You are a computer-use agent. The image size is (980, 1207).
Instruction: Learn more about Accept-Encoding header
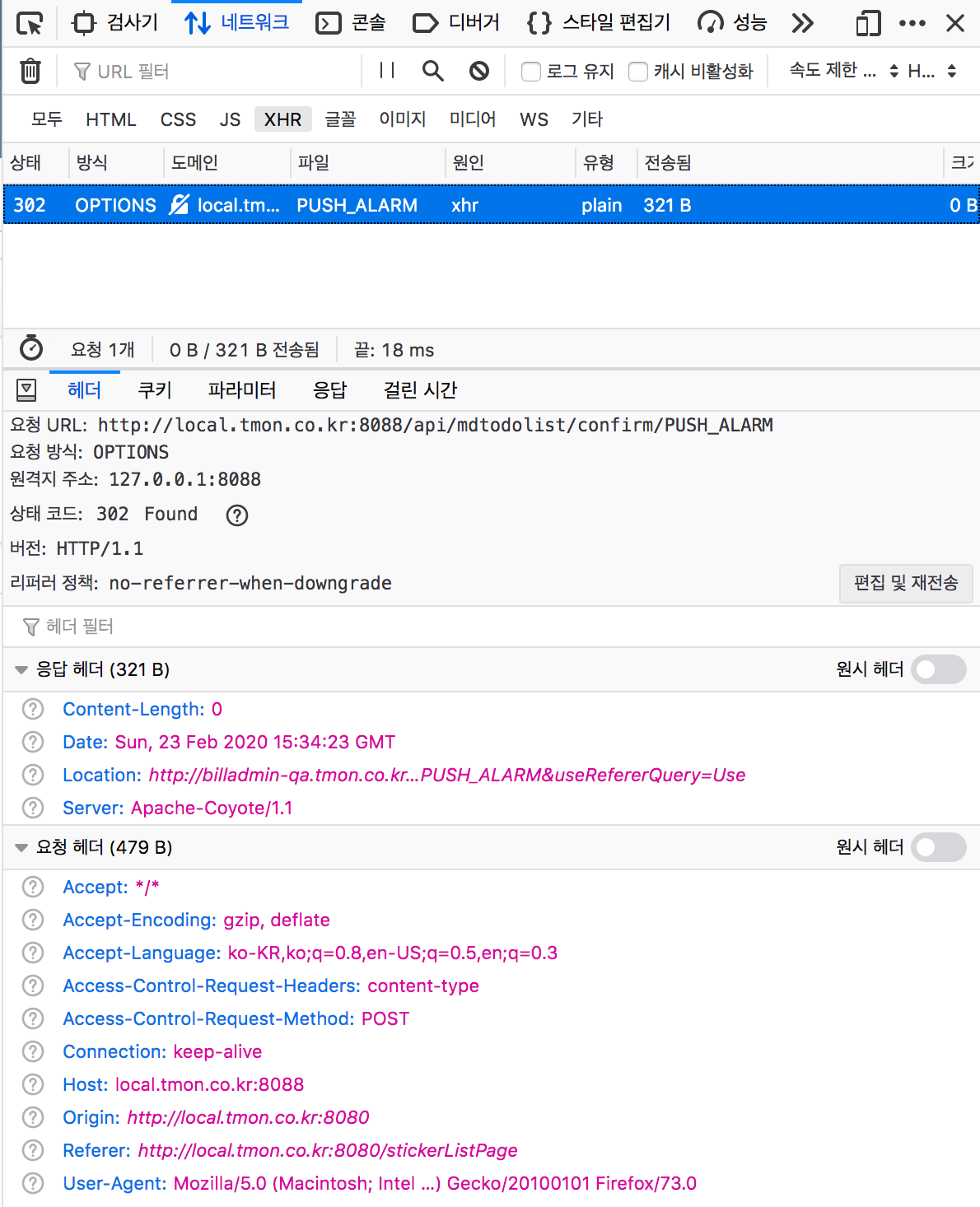pyautogui.click(x=33, y=920)
